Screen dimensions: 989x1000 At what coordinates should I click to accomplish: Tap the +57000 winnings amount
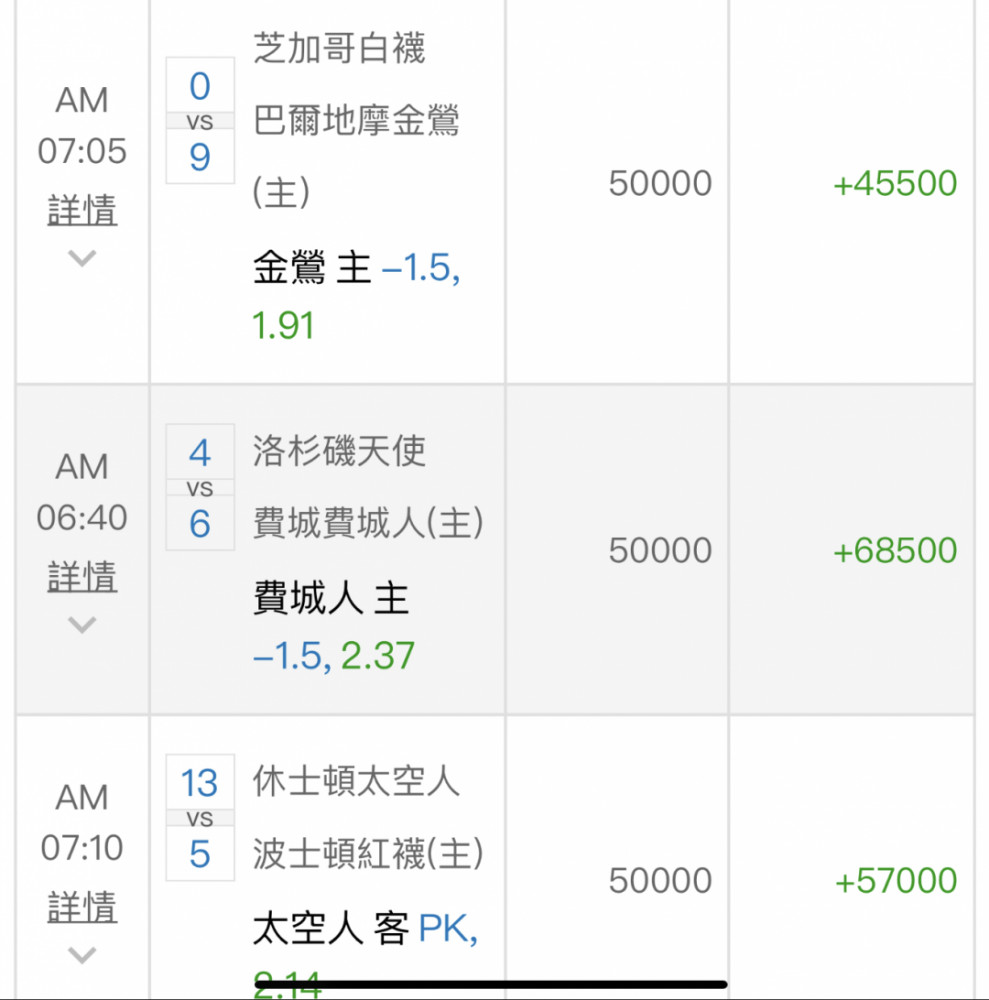pos(896,880)
